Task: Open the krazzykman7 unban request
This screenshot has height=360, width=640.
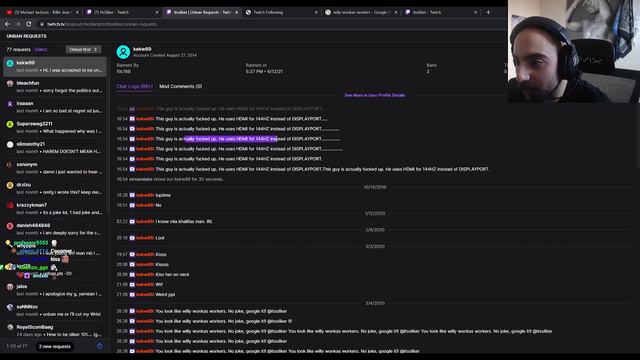Action: coord(55,209)
